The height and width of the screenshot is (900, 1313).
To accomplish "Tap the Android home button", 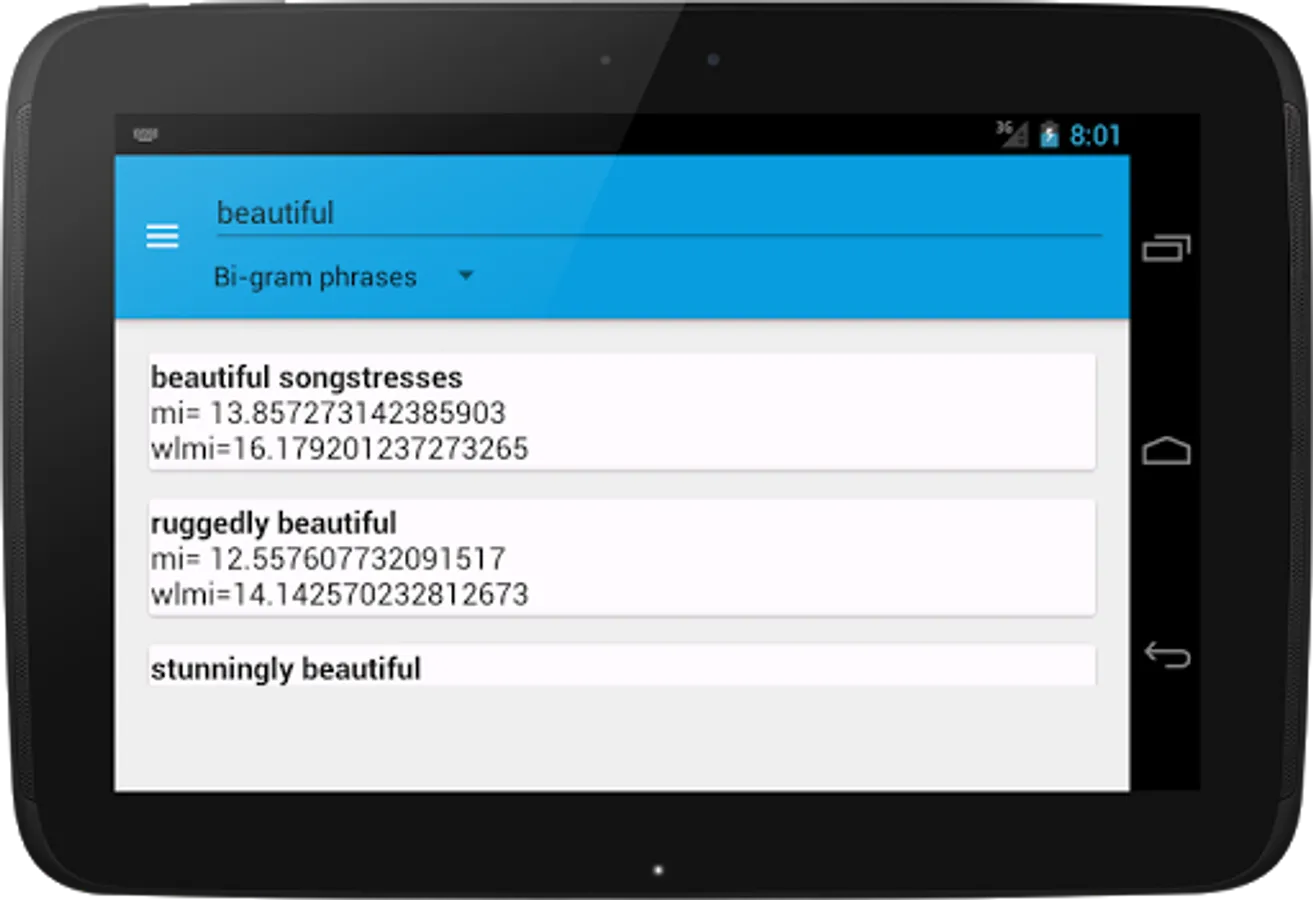I will point(1166,451).
